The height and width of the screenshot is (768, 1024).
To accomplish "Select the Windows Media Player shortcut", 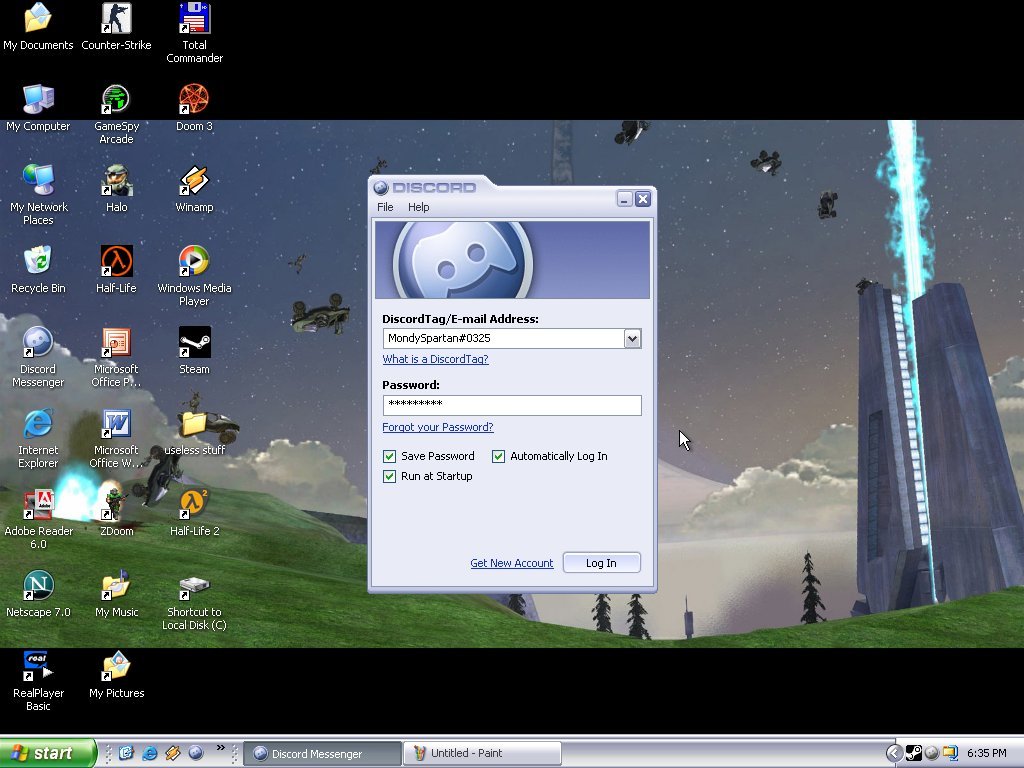I will 194,276.
